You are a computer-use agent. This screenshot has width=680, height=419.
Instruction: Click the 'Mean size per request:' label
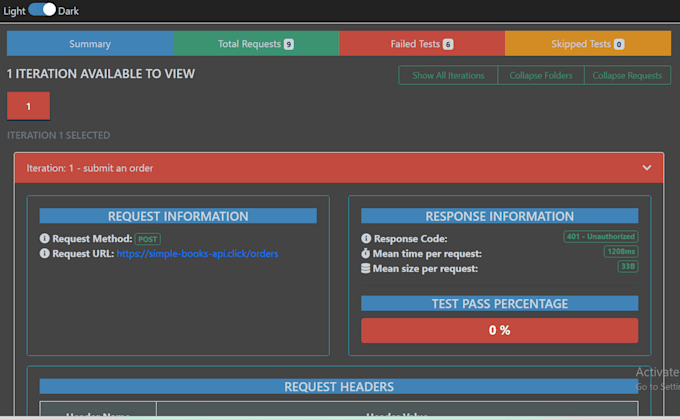(425, 268)
